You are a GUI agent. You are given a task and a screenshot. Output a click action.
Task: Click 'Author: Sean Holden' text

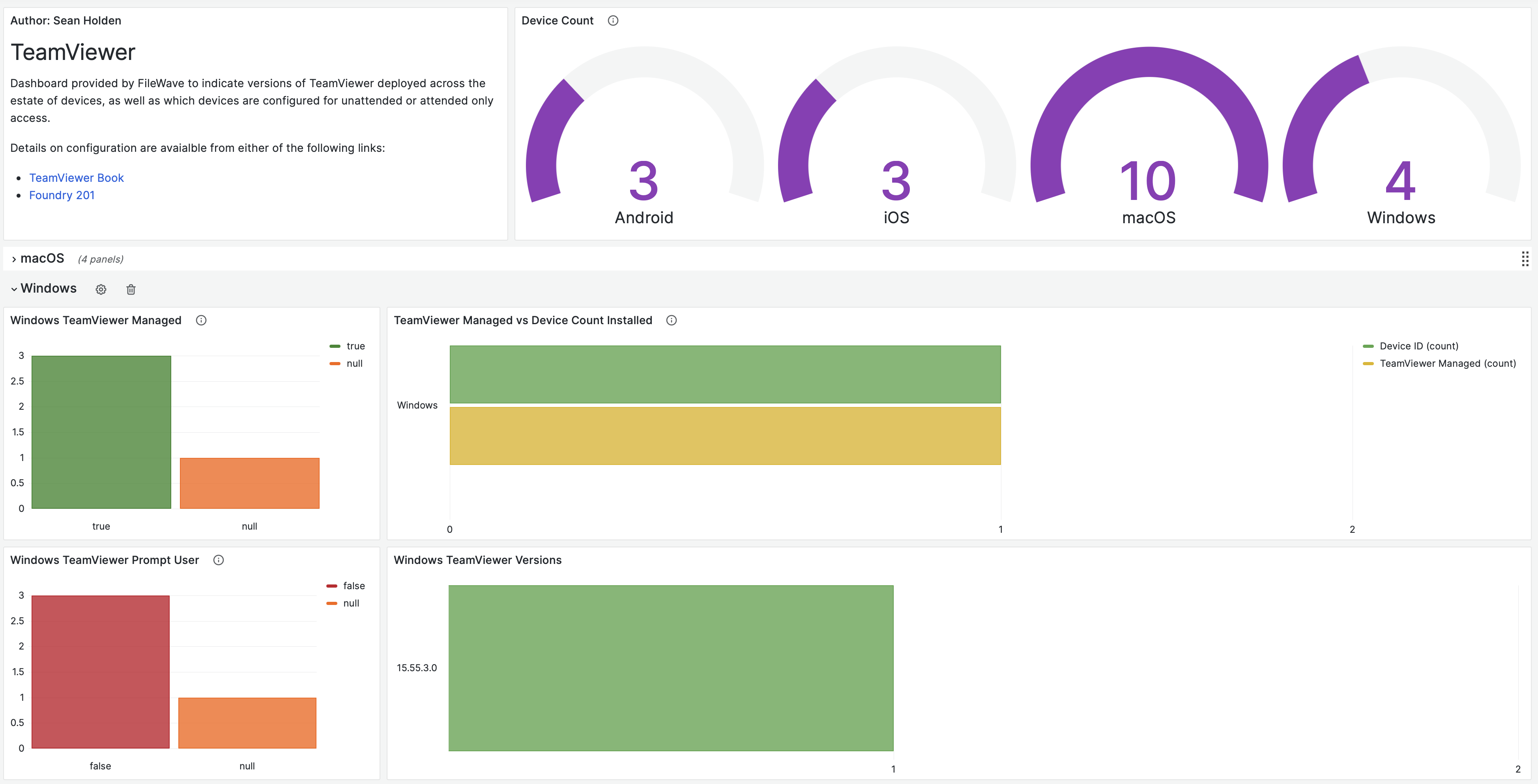(x=65, y=21)
